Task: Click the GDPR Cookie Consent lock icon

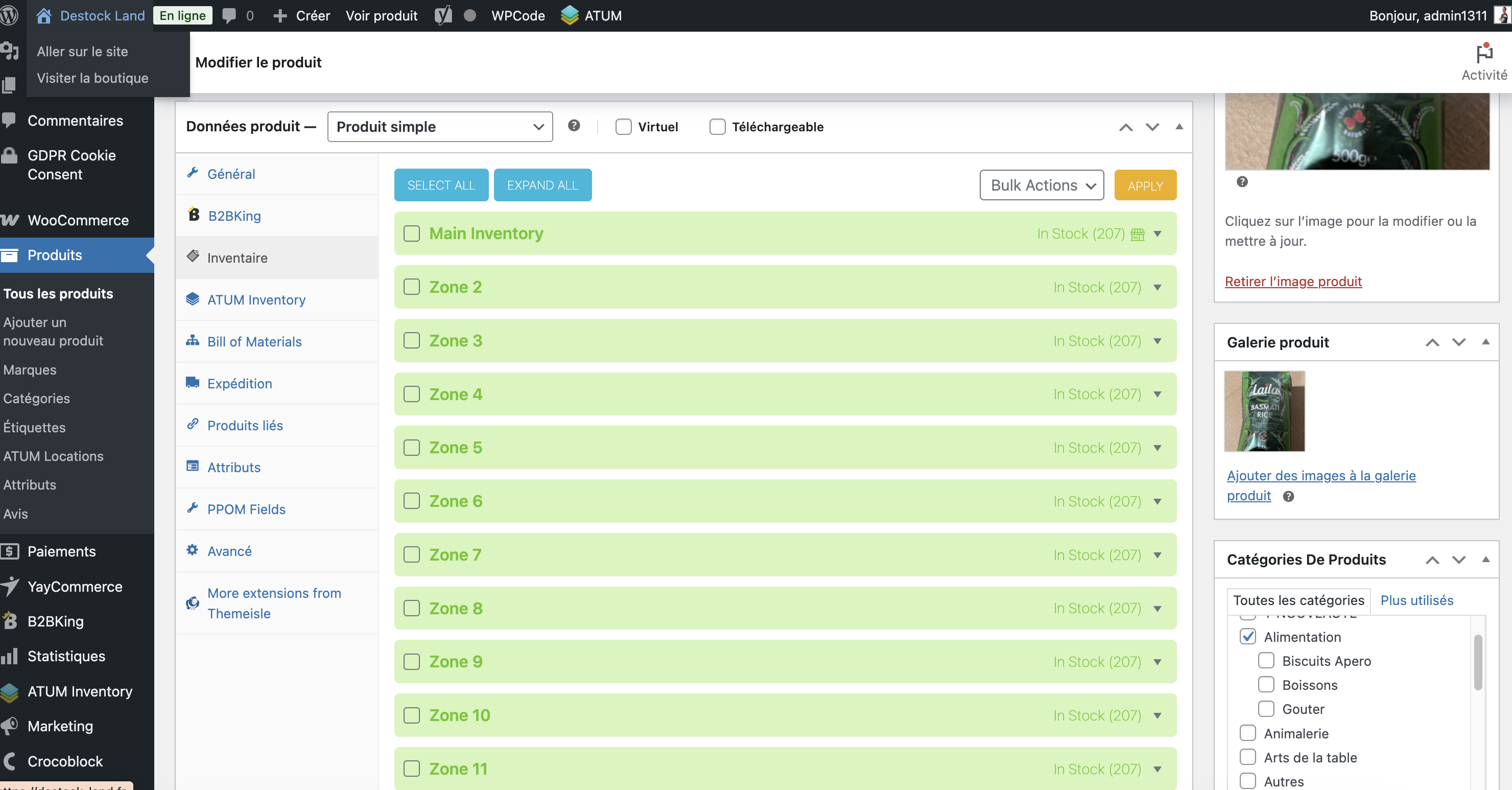Action: click(x=9, y=155)
